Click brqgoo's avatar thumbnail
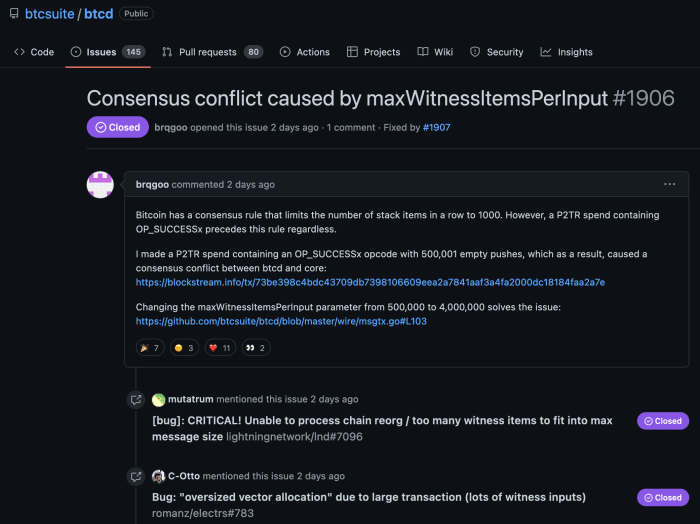This screenshot has width=700, height=524. [100, 185]
